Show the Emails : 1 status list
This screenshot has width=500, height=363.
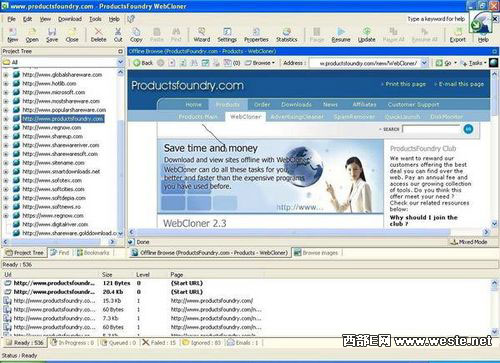tap(243, 343)
